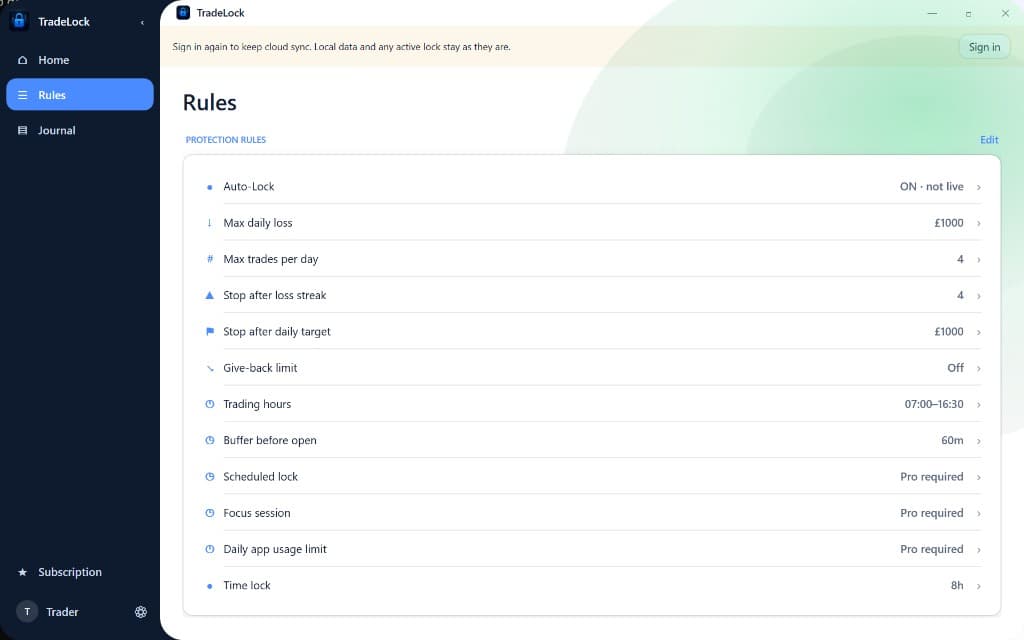Click the Rules list icon
This screenshot has height=640, width=1024.
click(x=23, y=95)
